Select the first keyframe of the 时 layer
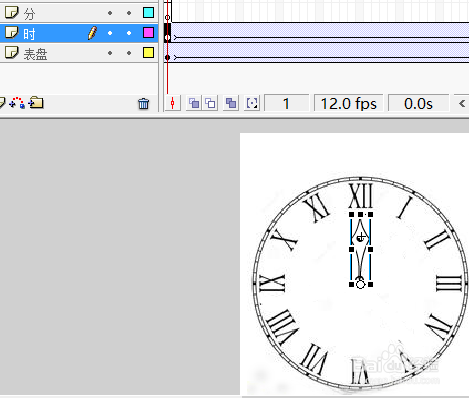The width and height of the screenshot is (469, 398). (x=167, y=32)
